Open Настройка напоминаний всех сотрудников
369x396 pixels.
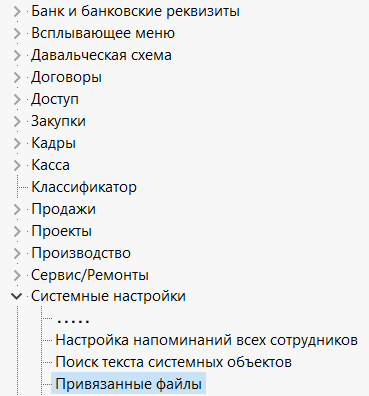(207, 340)
